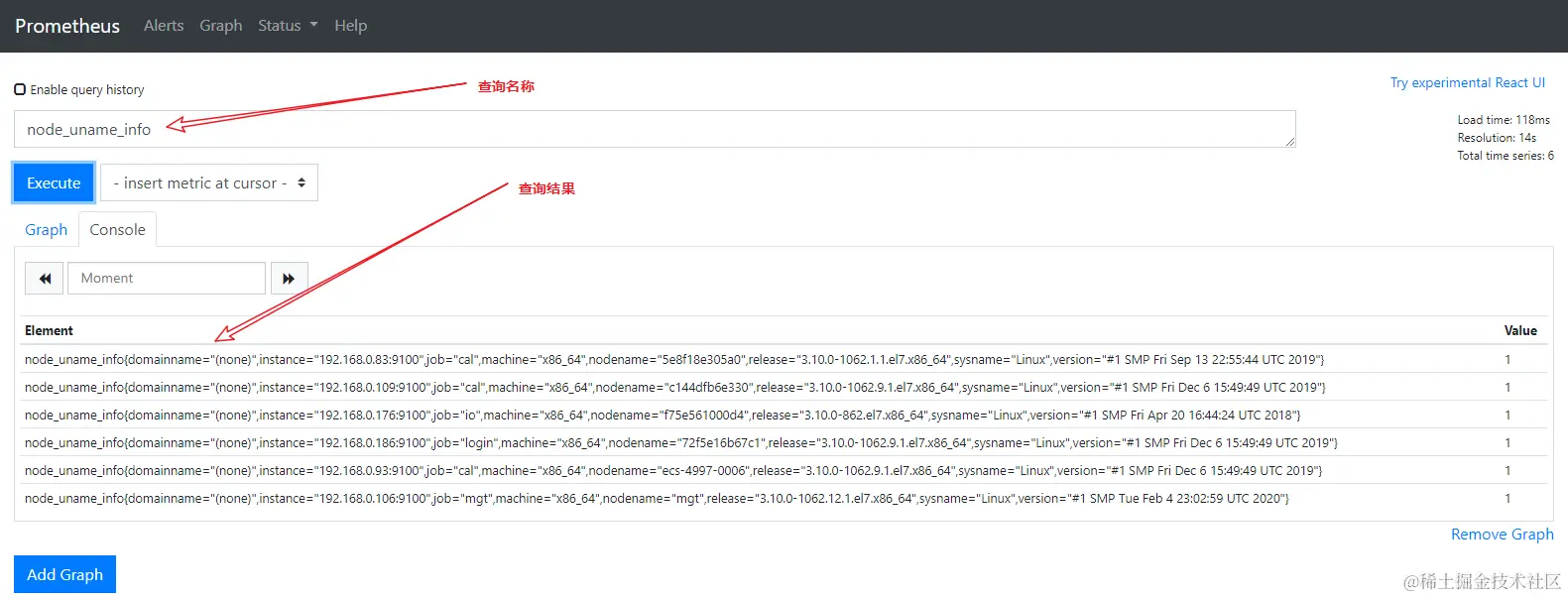Open the insert metric at cursor dropdown
This screenshot has height=598, width=1568.
(x=209, y=183)
